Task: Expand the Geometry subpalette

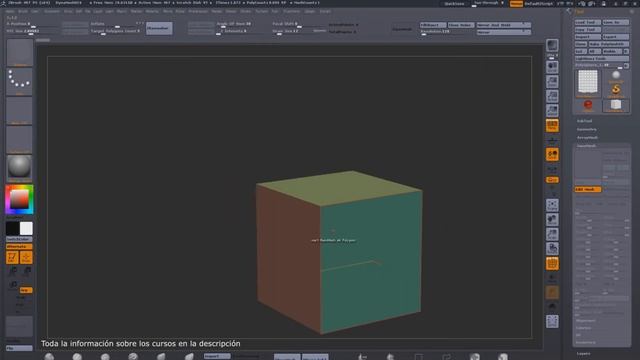Action: tap(587, 129)
